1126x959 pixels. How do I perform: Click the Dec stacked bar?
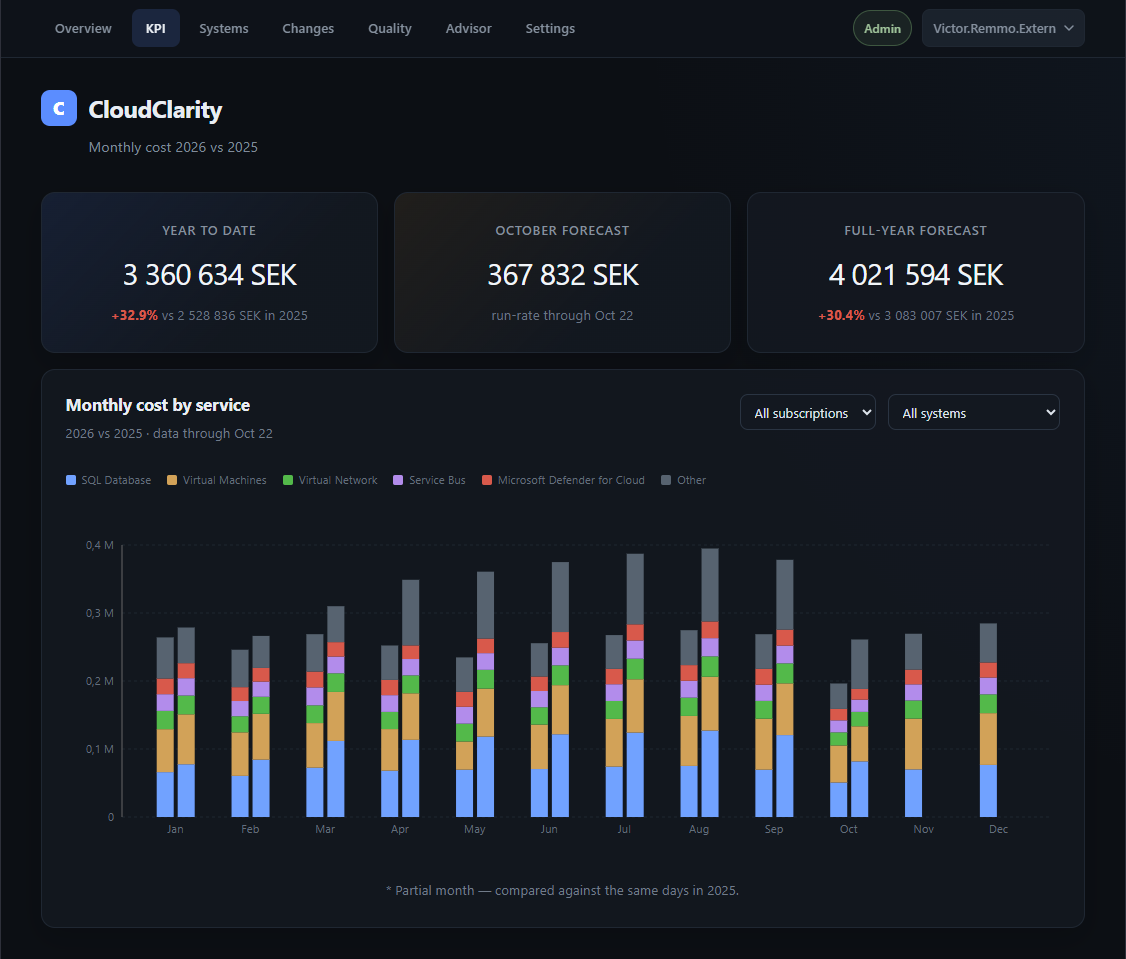pyautogui.click(x=988, y=720)
